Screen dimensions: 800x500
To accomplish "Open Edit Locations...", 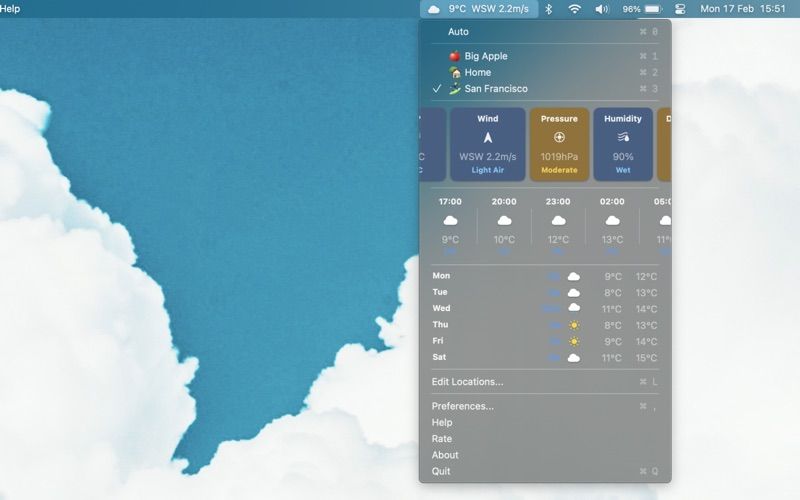I will tap(545, 382).
